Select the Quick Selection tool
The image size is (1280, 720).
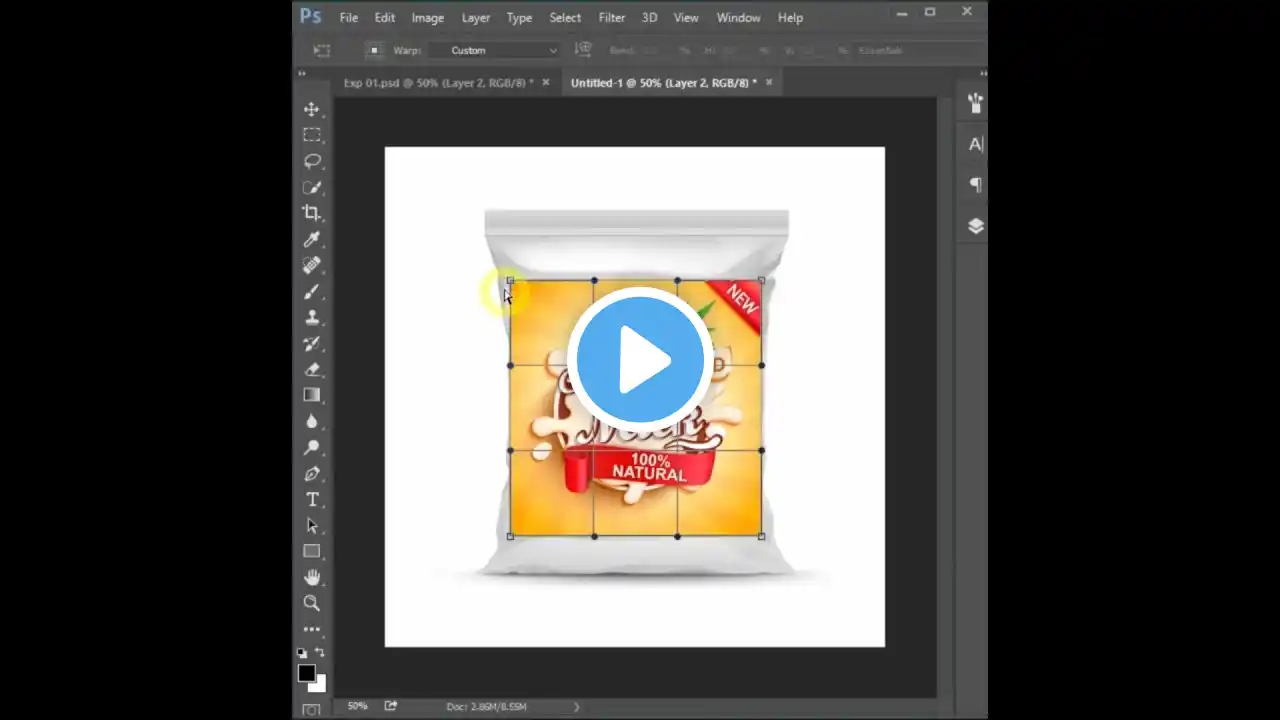[x=312, y=187]
